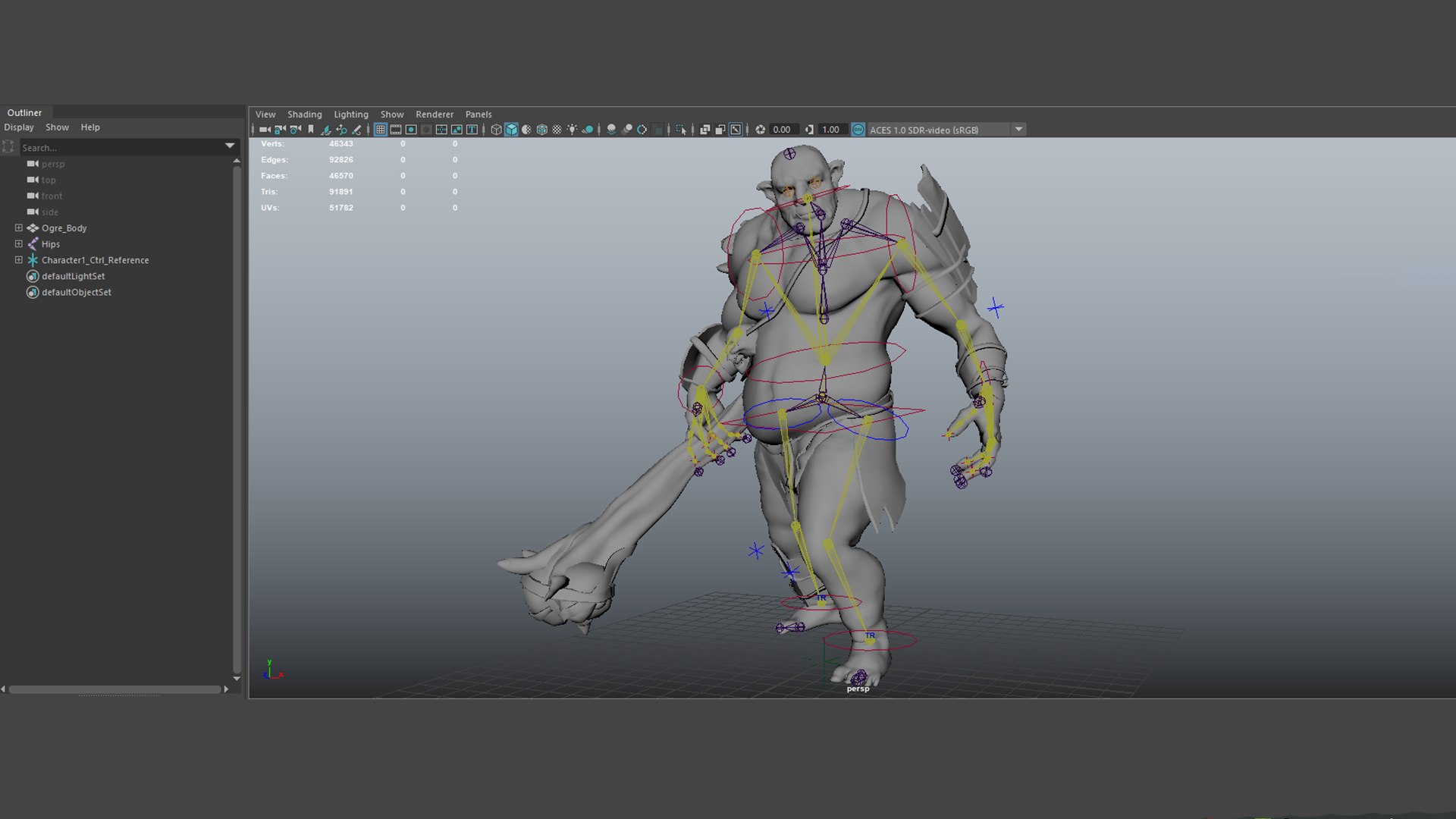Toggle the Resolution Gate icon

click(x=411, y=130)
